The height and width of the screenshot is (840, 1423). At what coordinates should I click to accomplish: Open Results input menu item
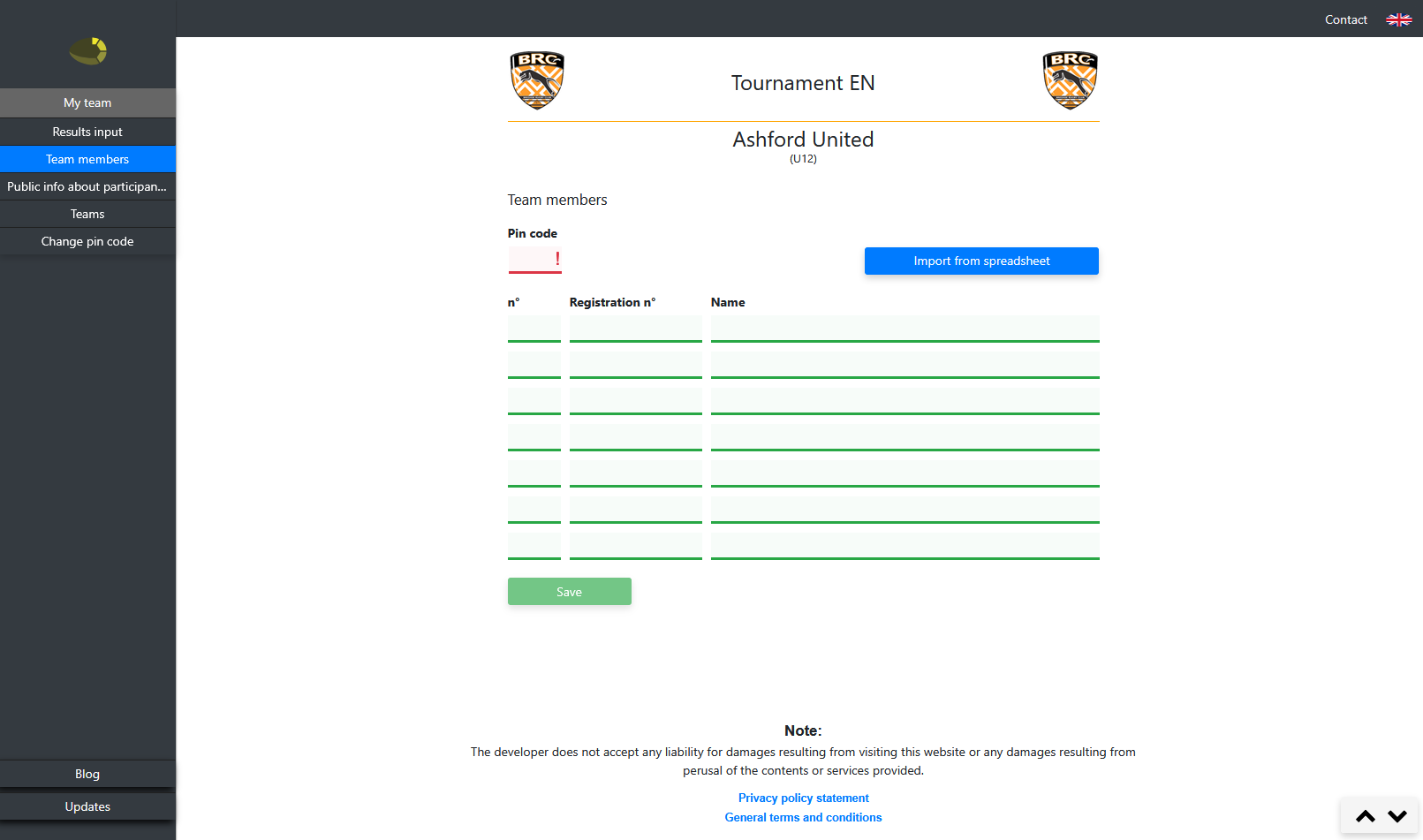point(87,132)
